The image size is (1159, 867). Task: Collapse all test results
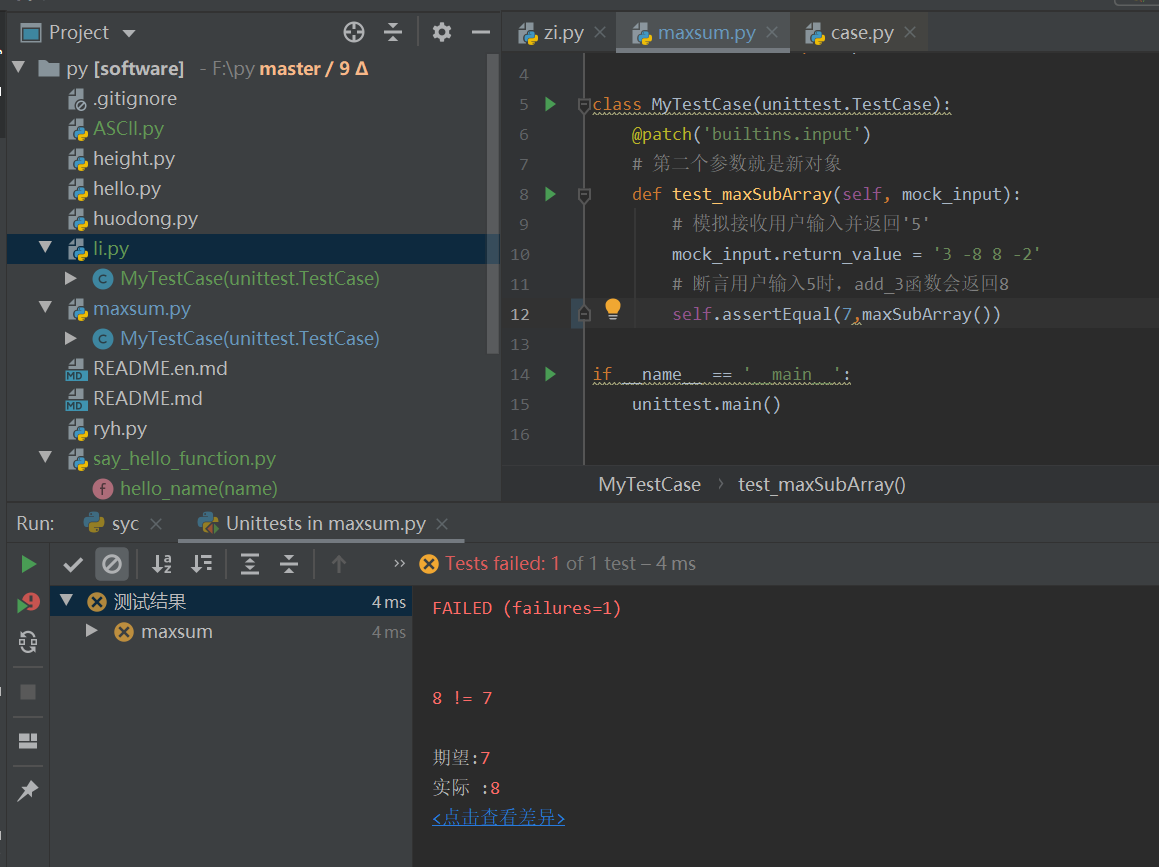pyautogui.click(x=289, y=565)
